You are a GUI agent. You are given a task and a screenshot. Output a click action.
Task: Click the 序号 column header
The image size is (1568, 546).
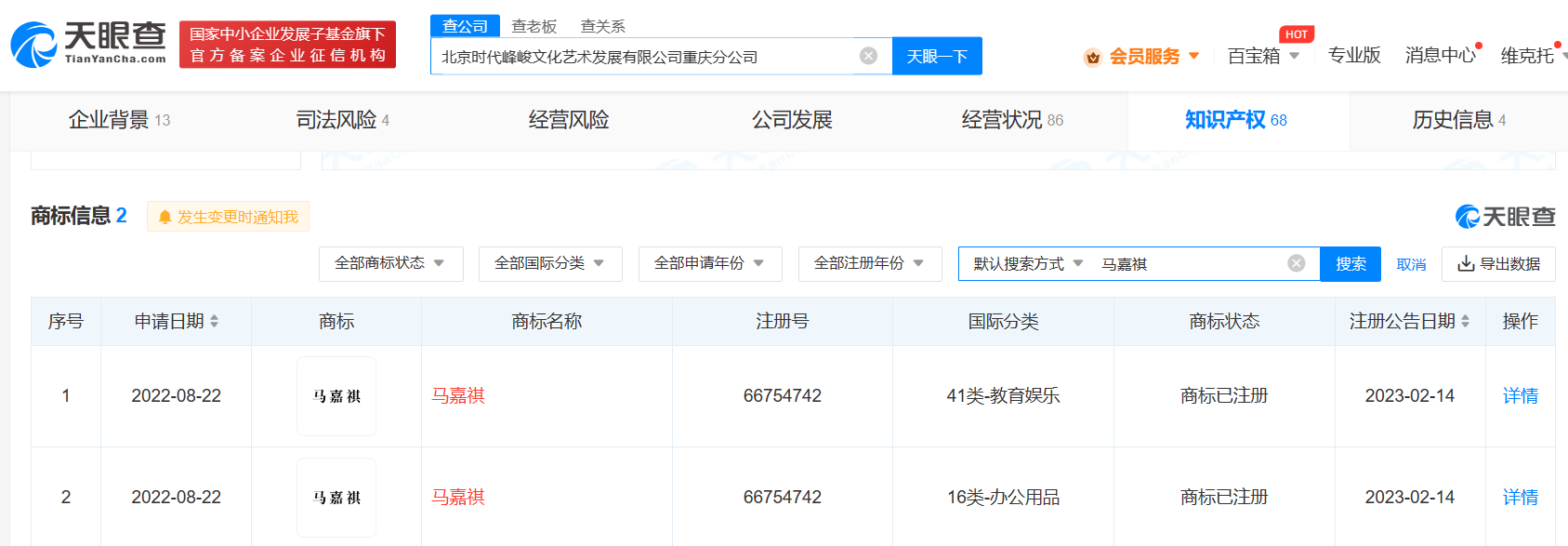[66, 321]
